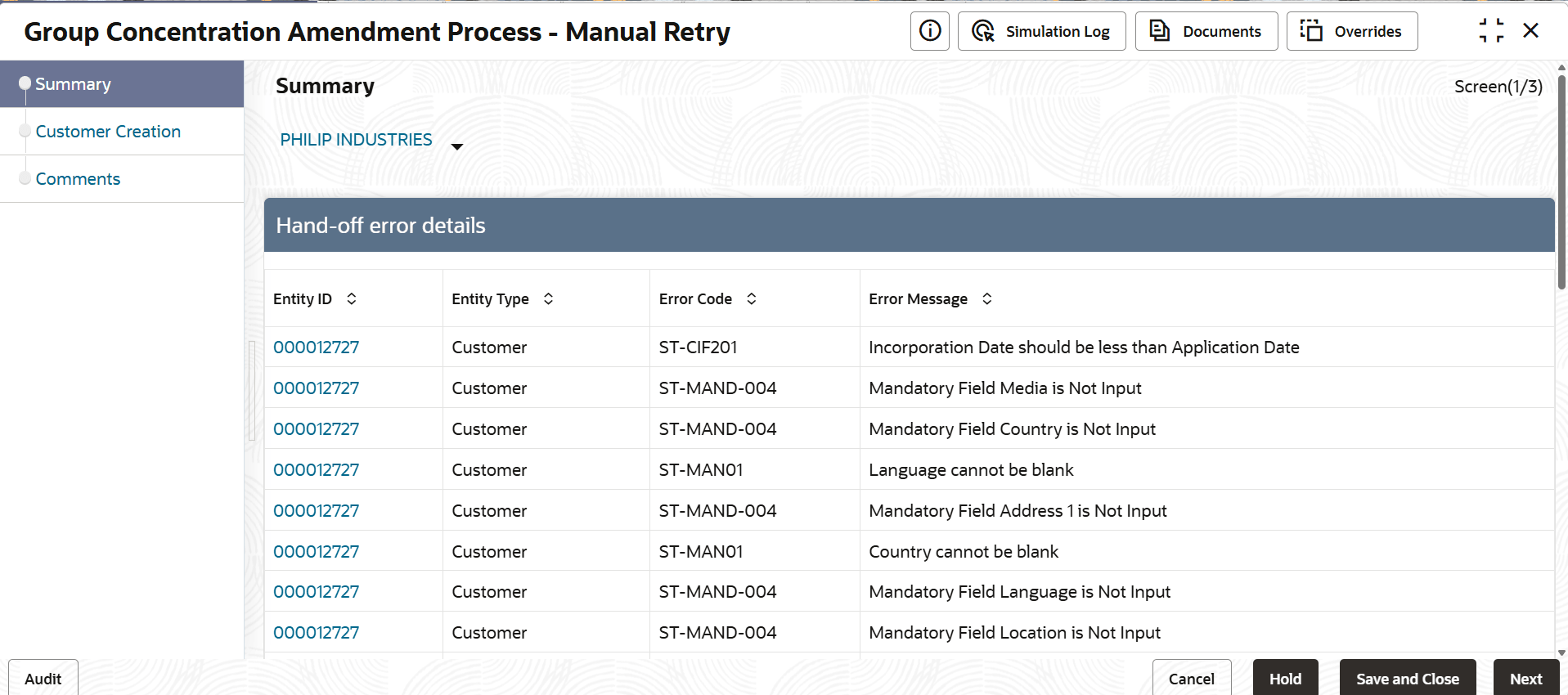Click the information icon in header
The width and height of the screenshot is (1568, 695).
929,31
